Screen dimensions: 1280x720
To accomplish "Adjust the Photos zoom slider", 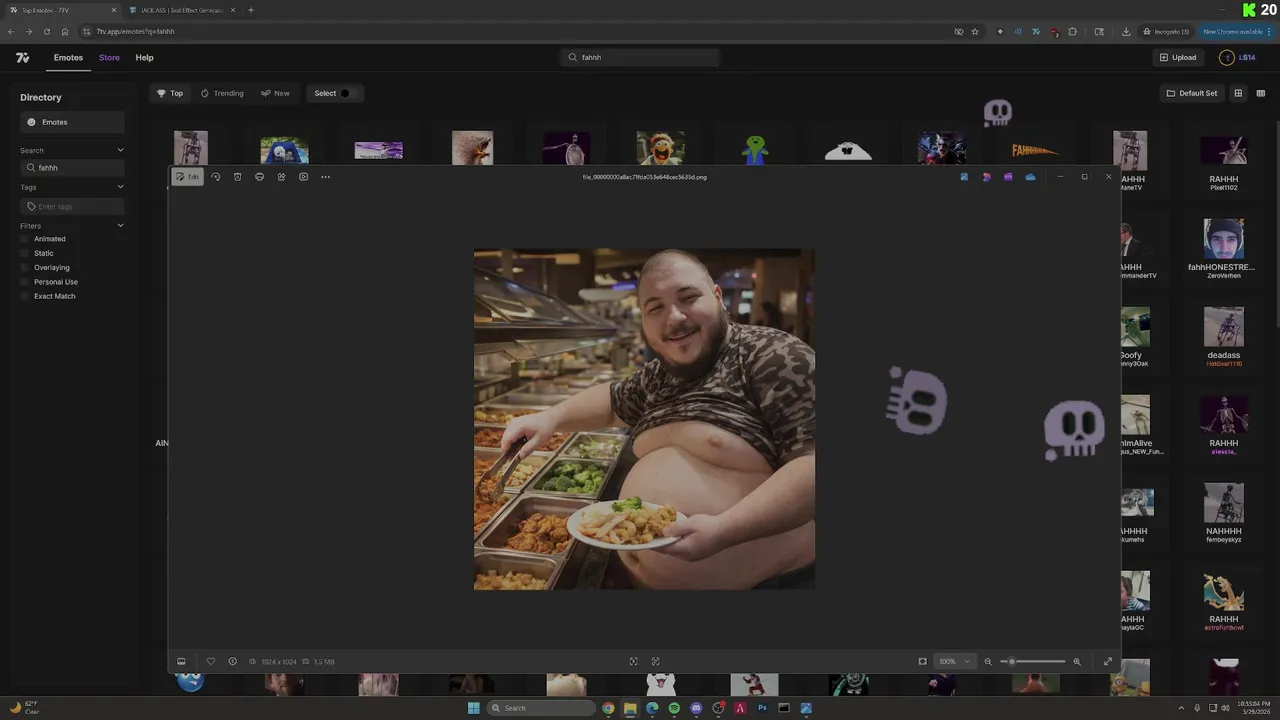I will coord(1033,661).
